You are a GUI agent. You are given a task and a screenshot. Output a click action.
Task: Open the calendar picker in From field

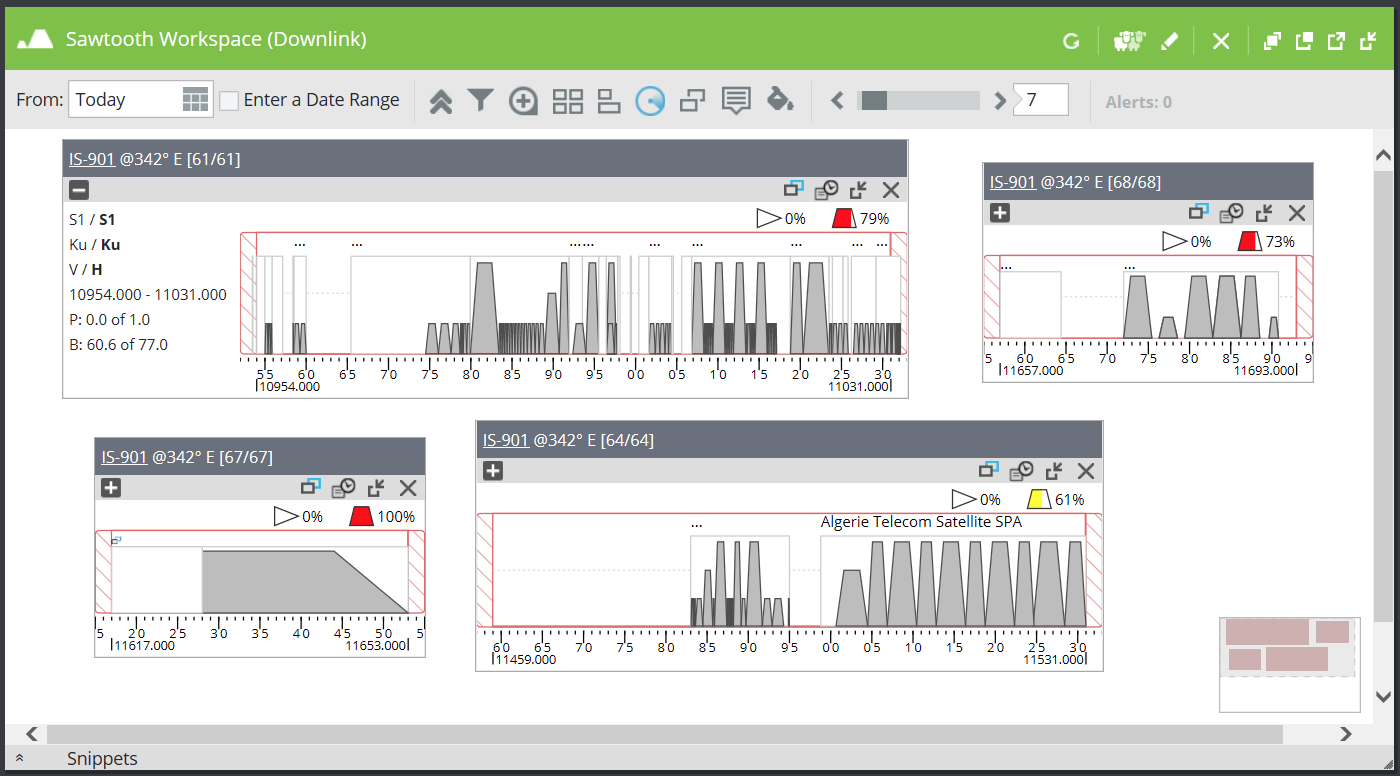(195, 100)
